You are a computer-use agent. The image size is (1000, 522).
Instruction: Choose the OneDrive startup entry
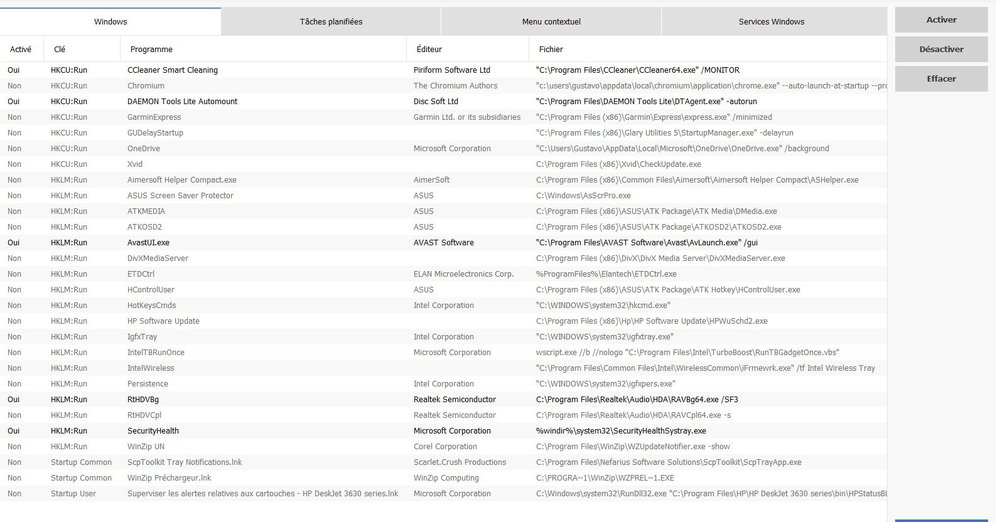tap(146, 148)
